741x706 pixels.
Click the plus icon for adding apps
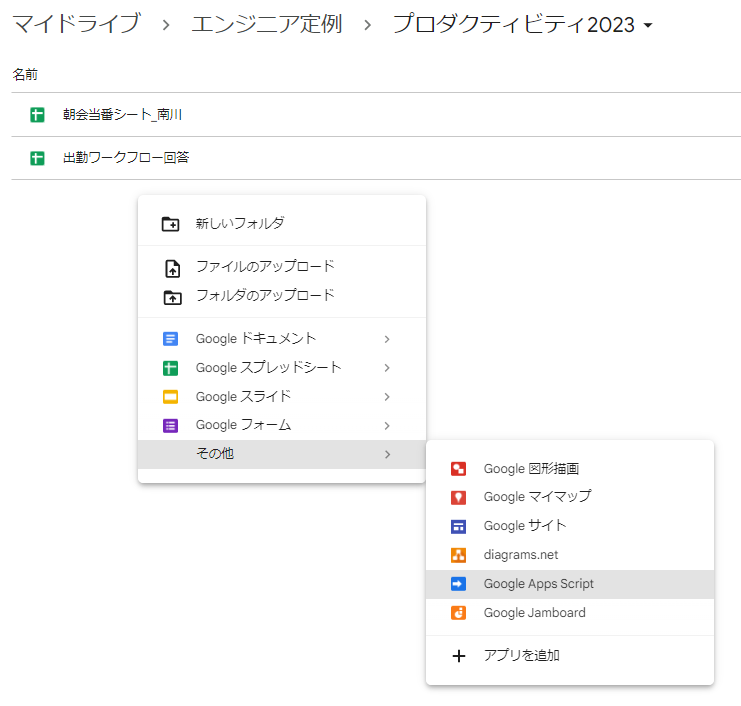458,656
